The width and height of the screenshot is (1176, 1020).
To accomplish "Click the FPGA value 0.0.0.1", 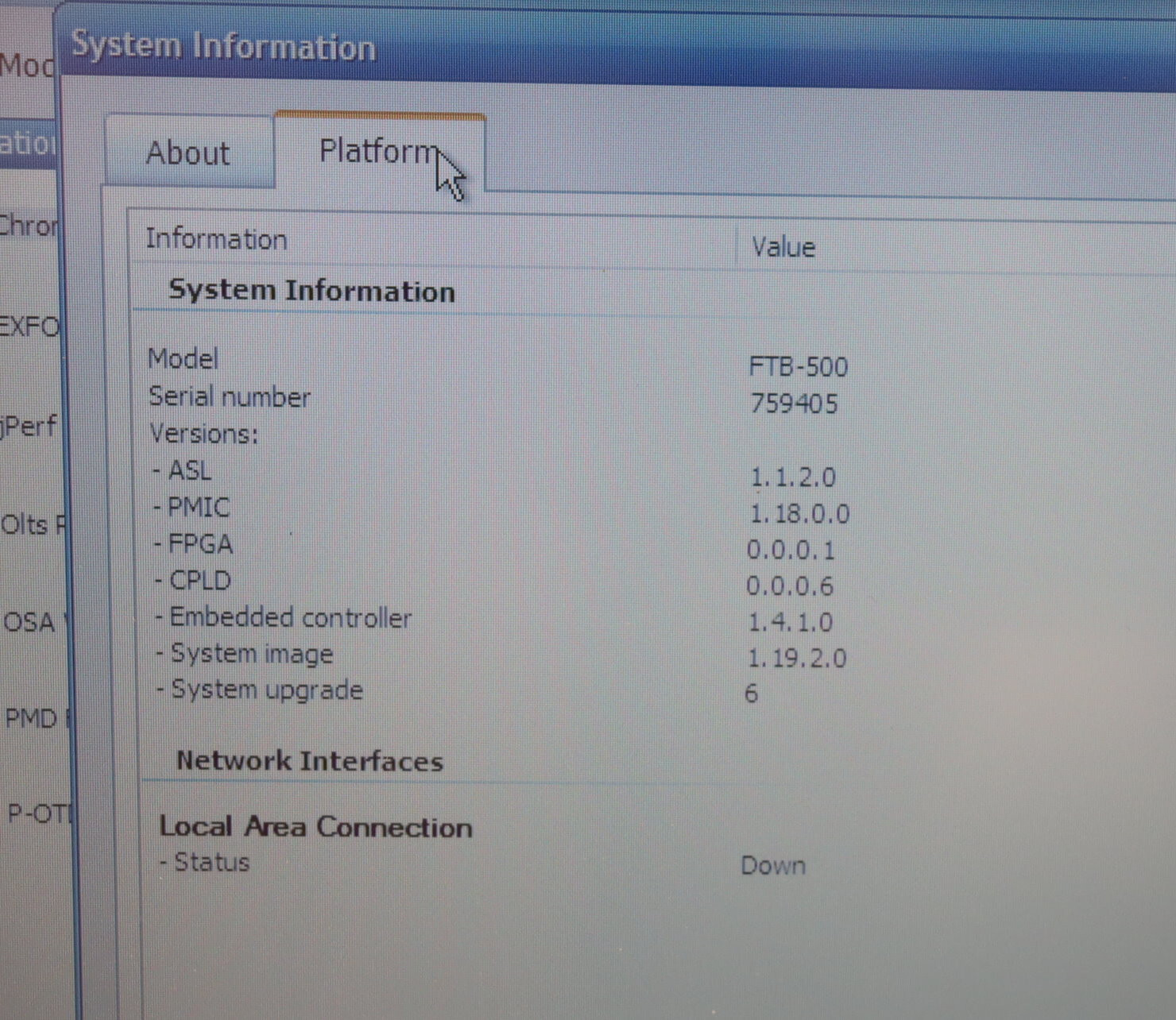I will (791, 550).
